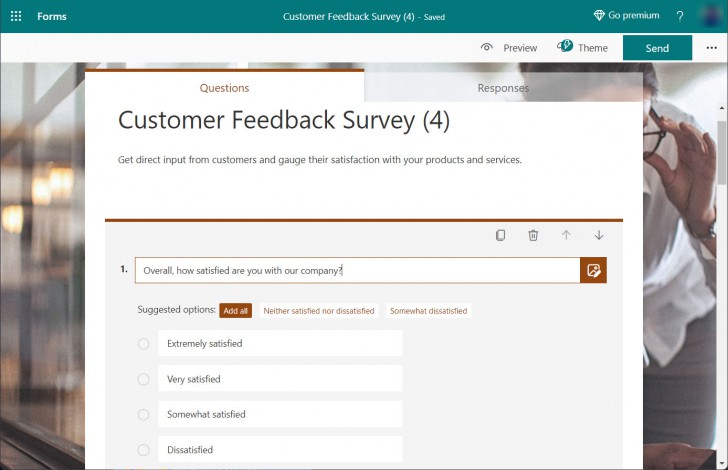This screenshot has width=728, height=470.
Task: Open the user account avatar
Action: [x=711, y=16]
